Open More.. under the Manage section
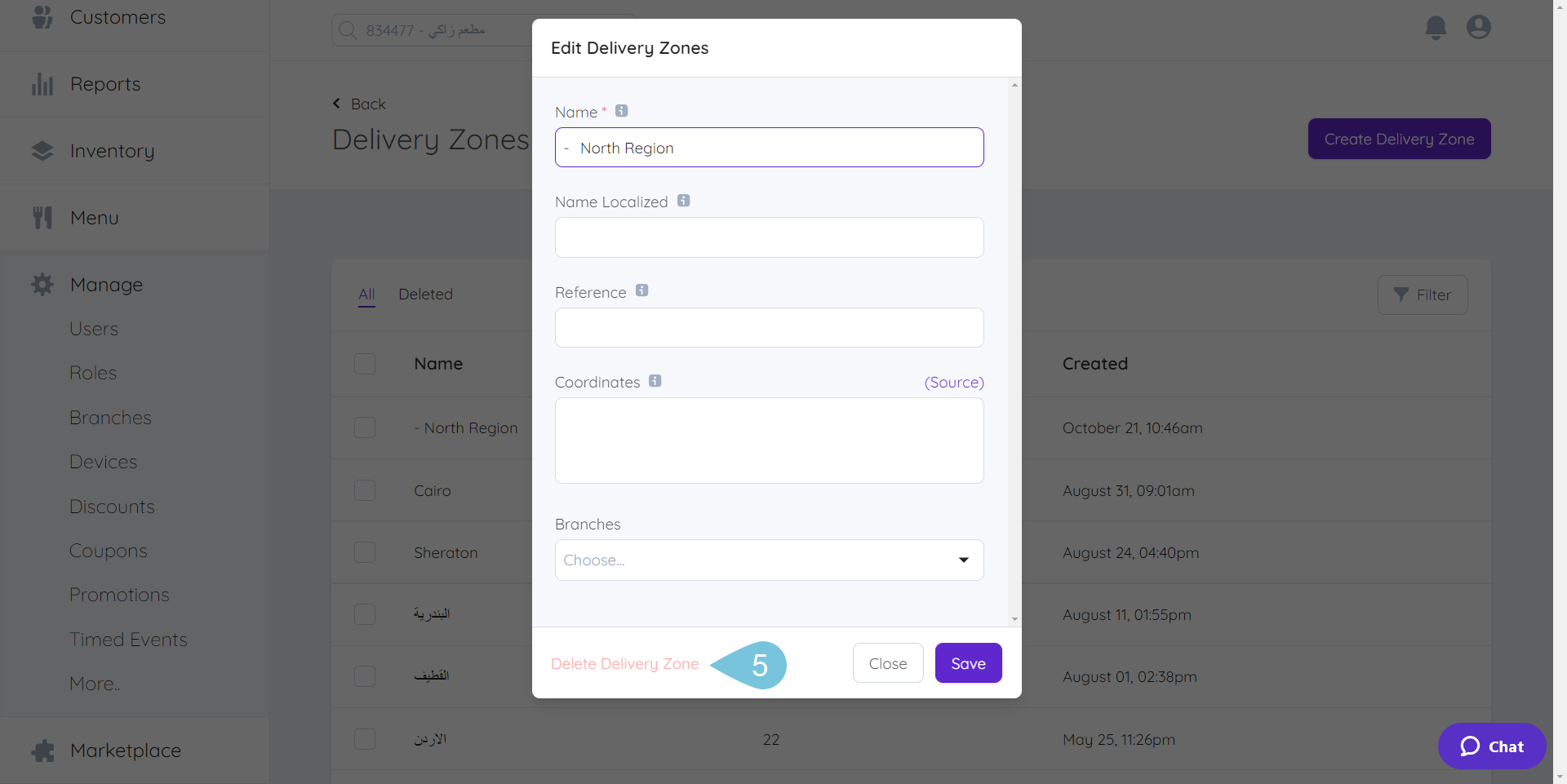 pos(94,684)
